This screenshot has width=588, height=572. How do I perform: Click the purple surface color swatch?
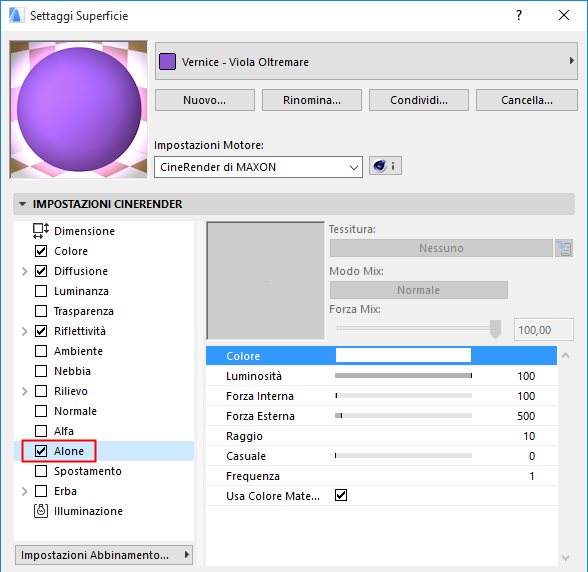pyautogui.click(x=167, y=62)
